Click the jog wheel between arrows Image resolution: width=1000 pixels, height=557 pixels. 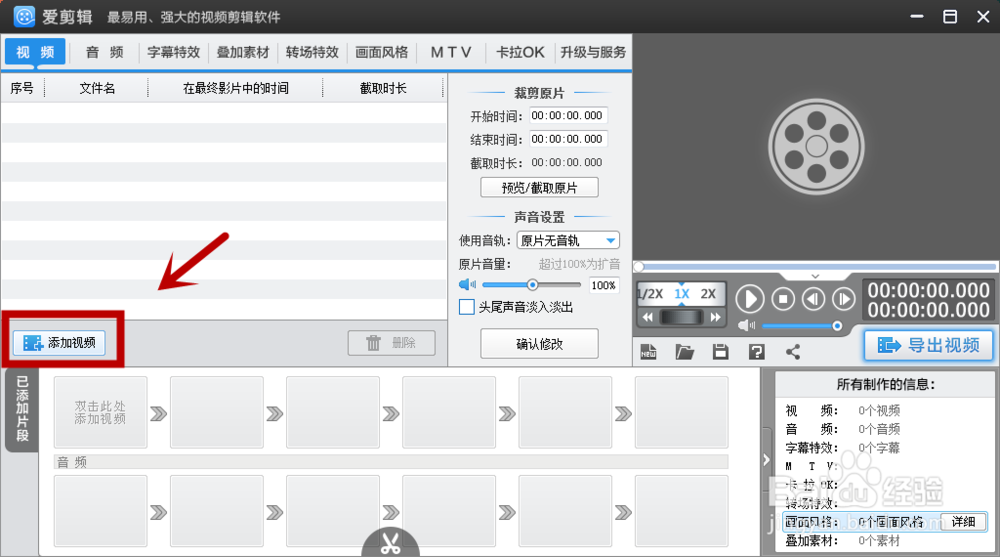click(681, 317)
